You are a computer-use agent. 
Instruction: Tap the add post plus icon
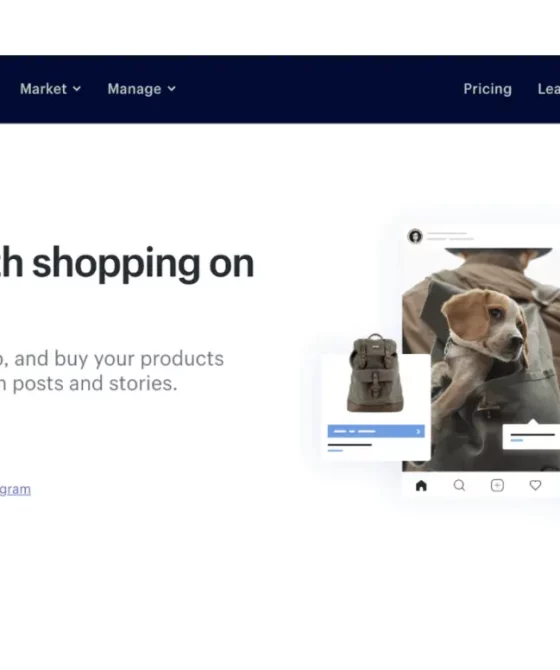pyautogui.click(x=497, y=485)
